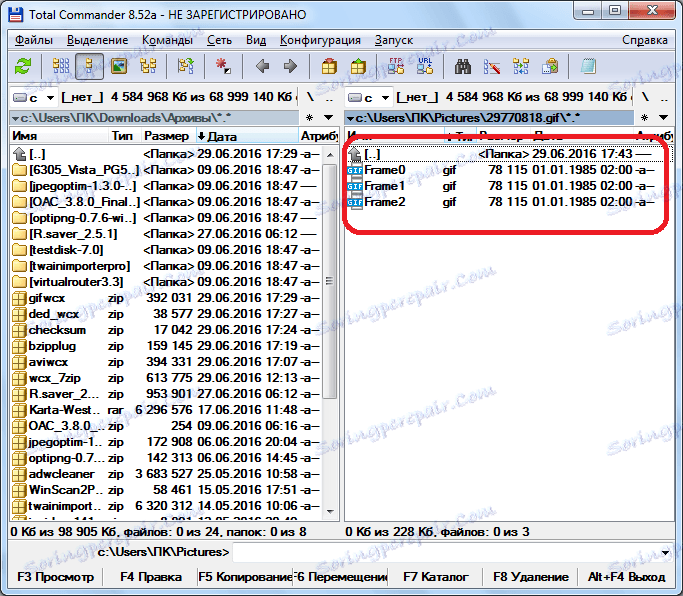The width and height of the screenshot is (683, 596).
Task: Go to root in left panel
Action: pos(310,97)
